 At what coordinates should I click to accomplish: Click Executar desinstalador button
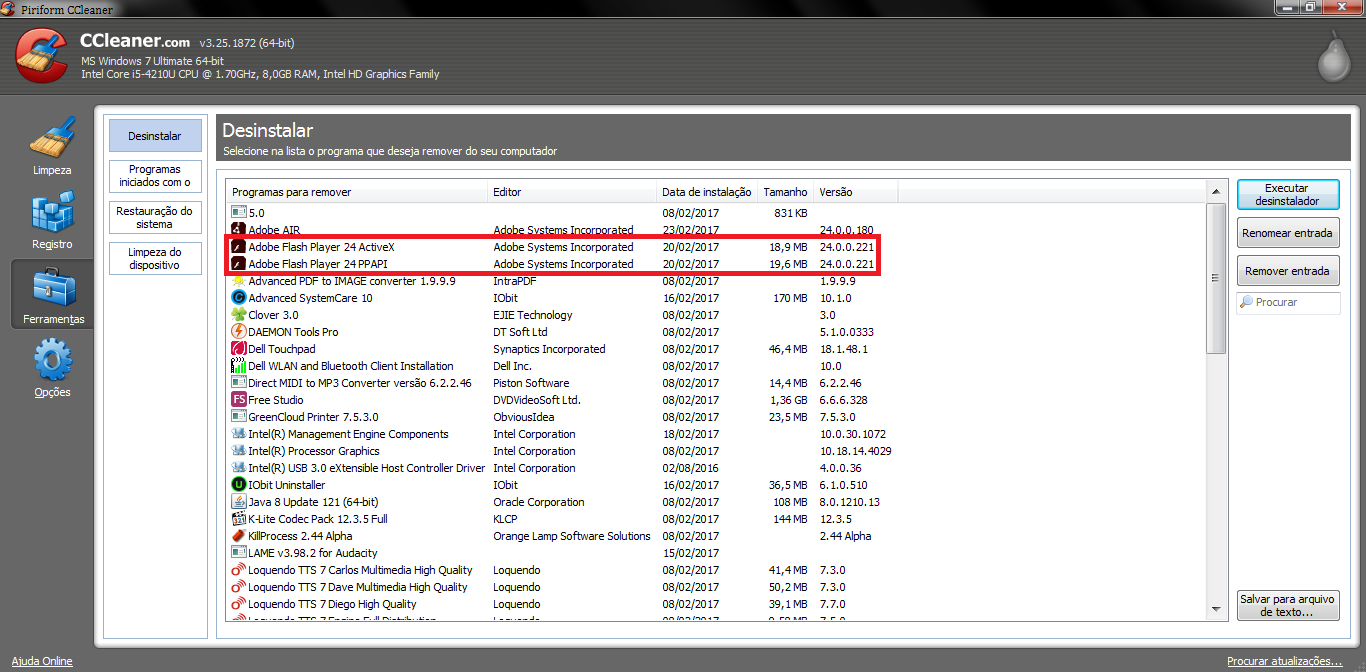tap(1288, 195)
